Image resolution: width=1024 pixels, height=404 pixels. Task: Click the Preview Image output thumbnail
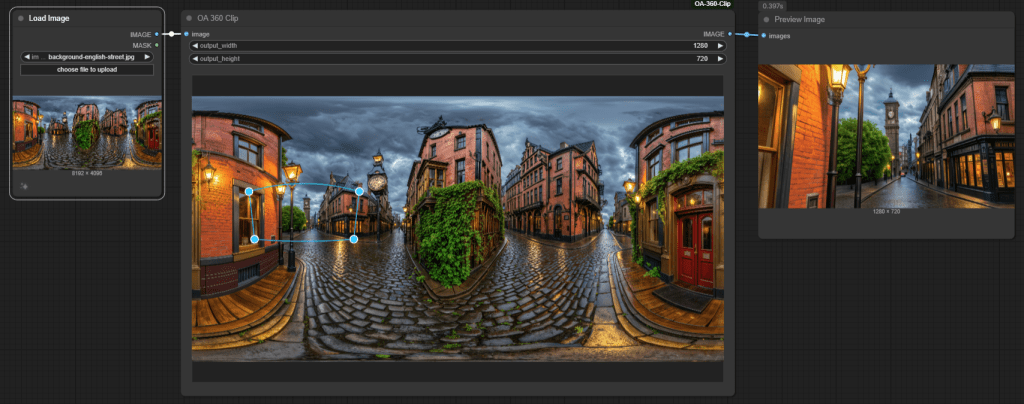(x=888, y=136)
